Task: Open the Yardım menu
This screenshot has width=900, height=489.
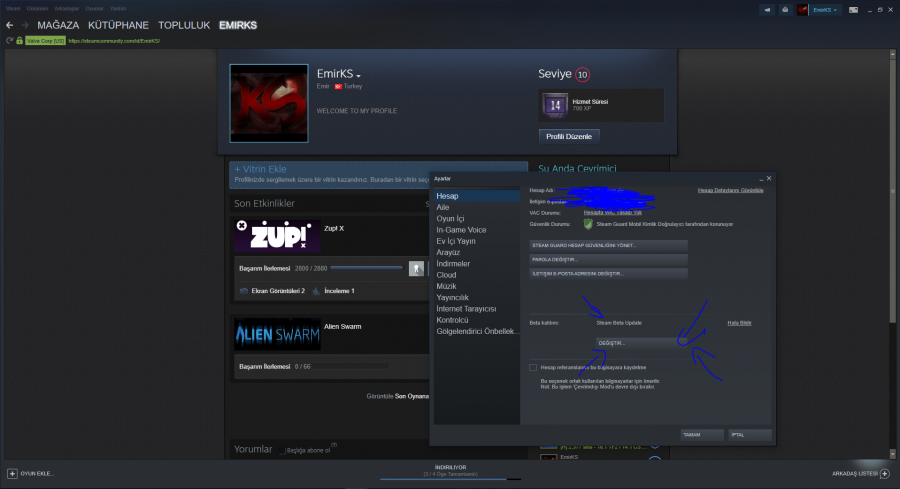Action: coord(118,9)
